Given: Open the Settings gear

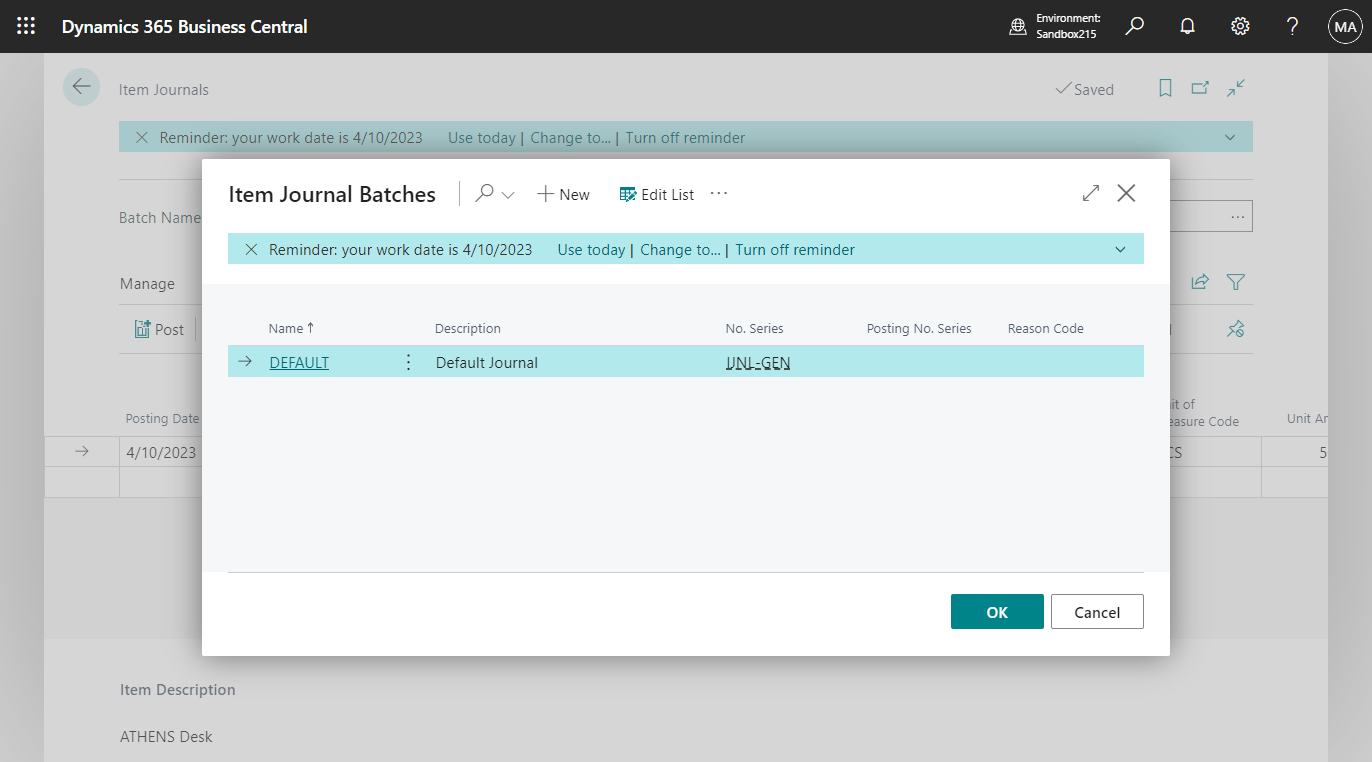Looking at the screenshot, I should click(x=1240, y=26).
